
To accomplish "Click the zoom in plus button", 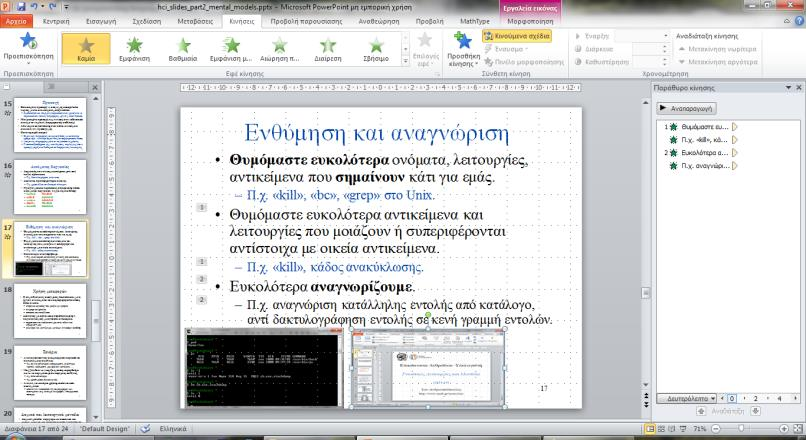I will [784, 428].
